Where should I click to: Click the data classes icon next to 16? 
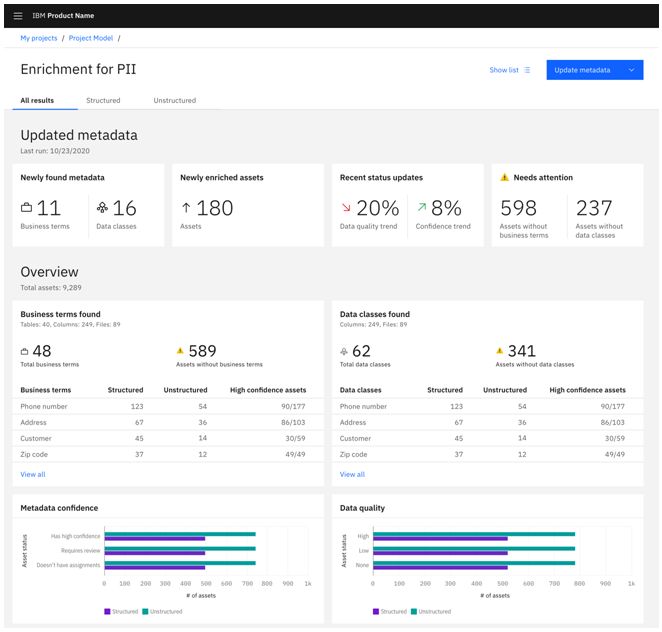(x=102, y=208)
